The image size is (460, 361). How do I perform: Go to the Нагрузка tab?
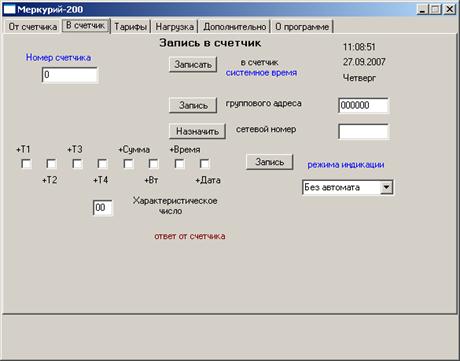click(175, 27)
